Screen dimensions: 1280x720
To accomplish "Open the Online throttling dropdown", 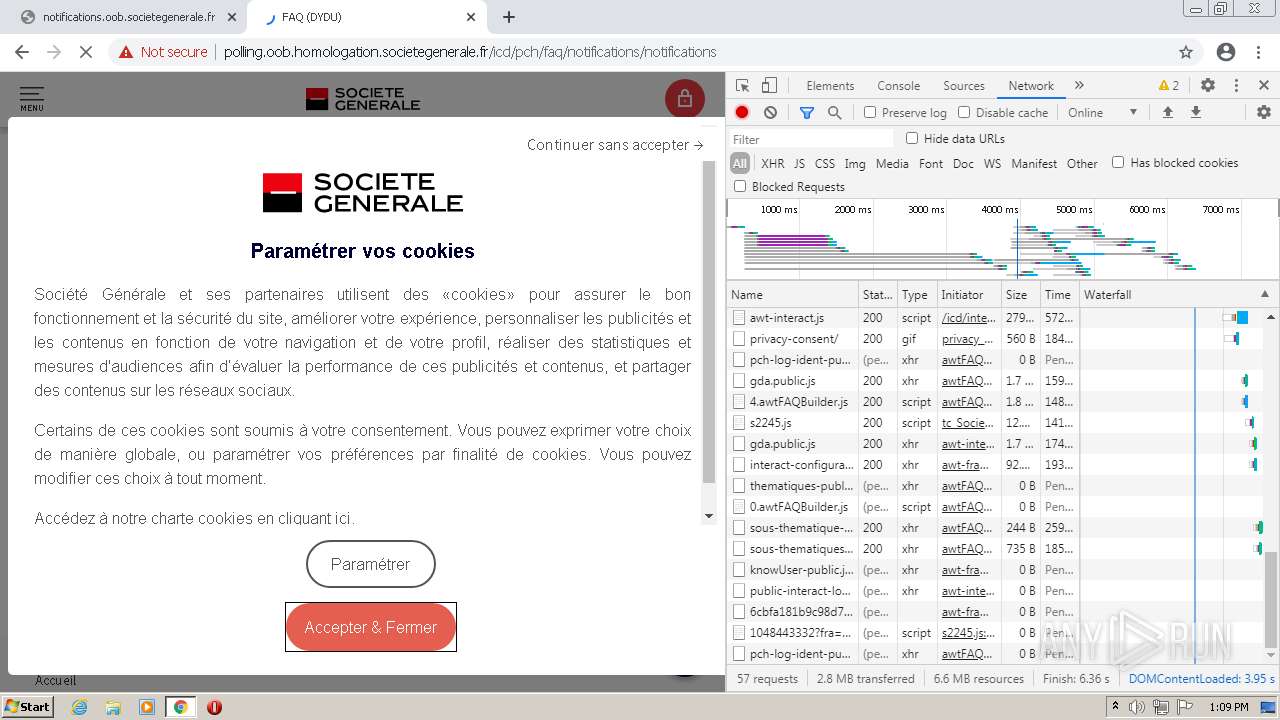I will [1103, 113].
